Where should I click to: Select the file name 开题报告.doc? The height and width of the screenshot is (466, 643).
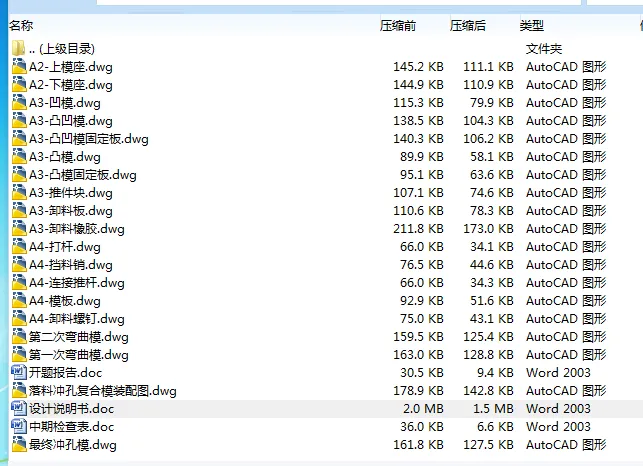(x=65, y=373)
